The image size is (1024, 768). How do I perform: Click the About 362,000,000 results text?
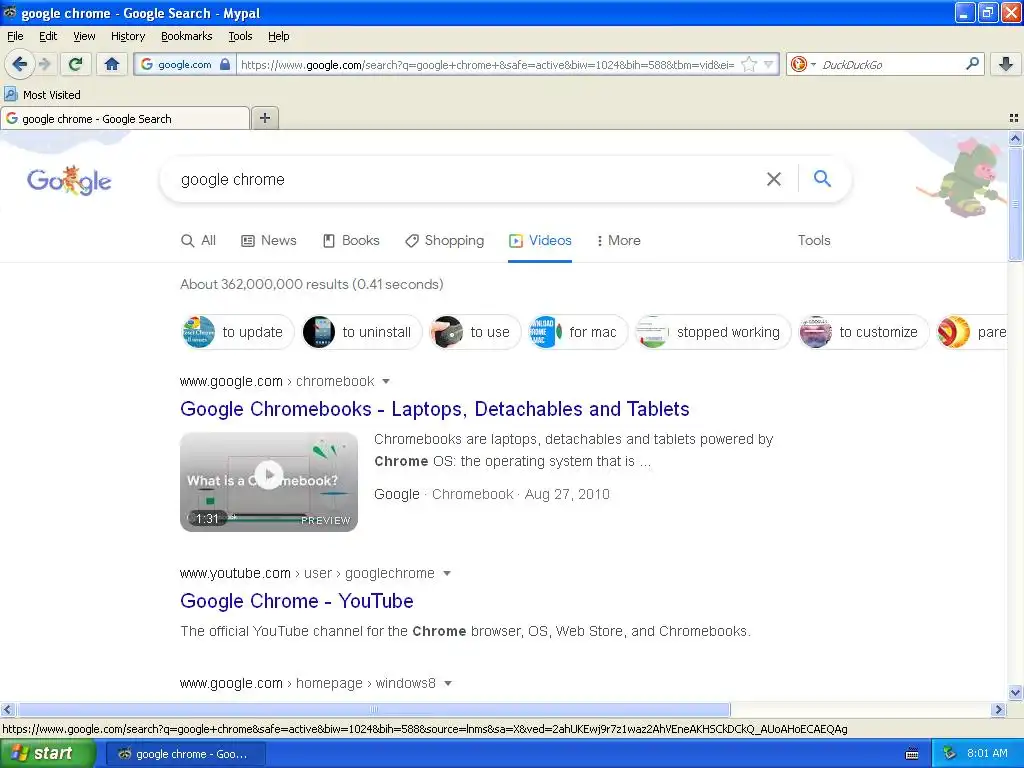[x=312, y=284]
